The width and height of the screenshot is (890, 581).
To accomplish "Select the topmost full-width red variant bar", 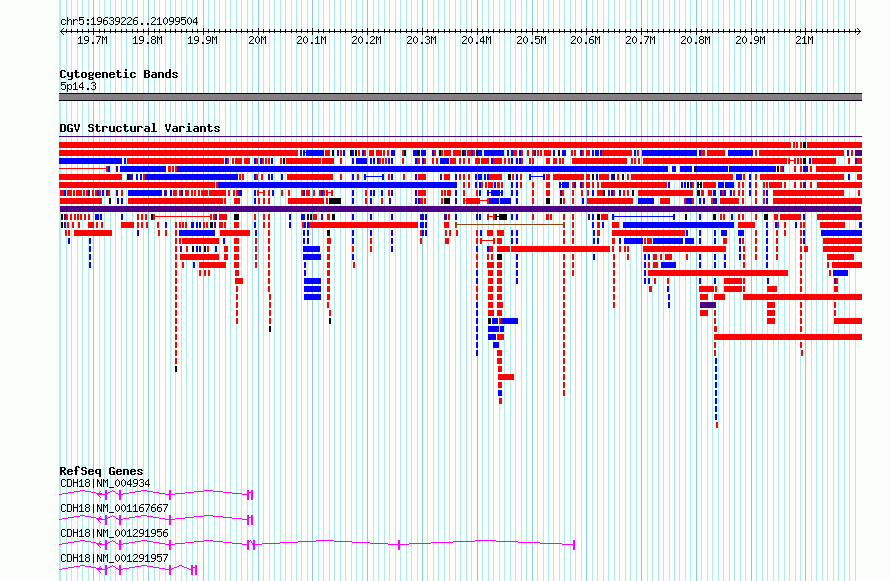I will (x=425, y=145).
